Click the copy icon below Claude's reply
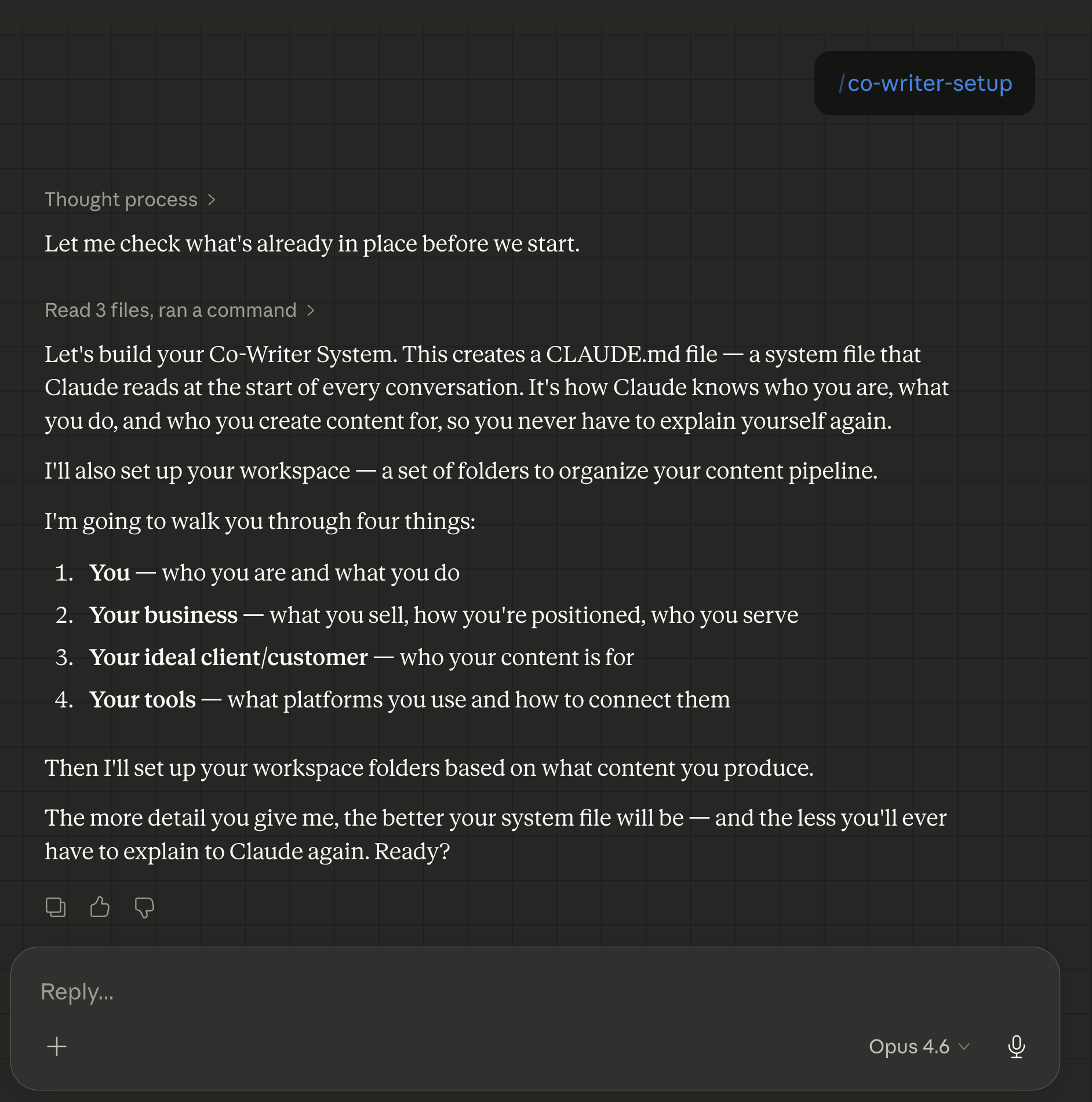Screen dimensions: 1092x1102 [x=56, y=907]
